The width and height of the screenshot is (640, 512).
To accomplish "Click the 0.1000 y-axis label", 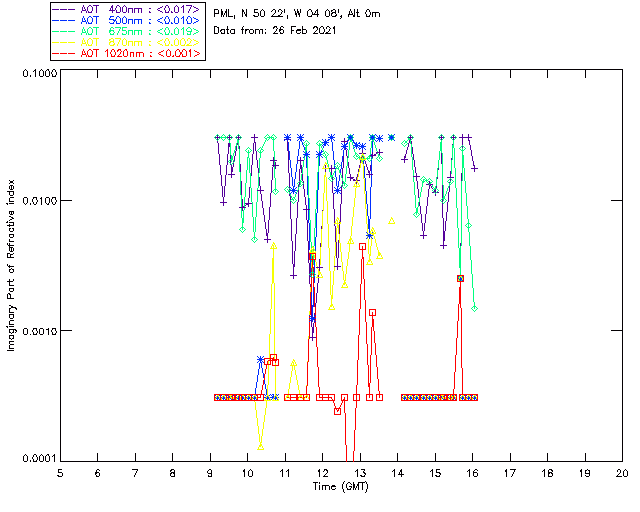I will click(x=39, y=73).
